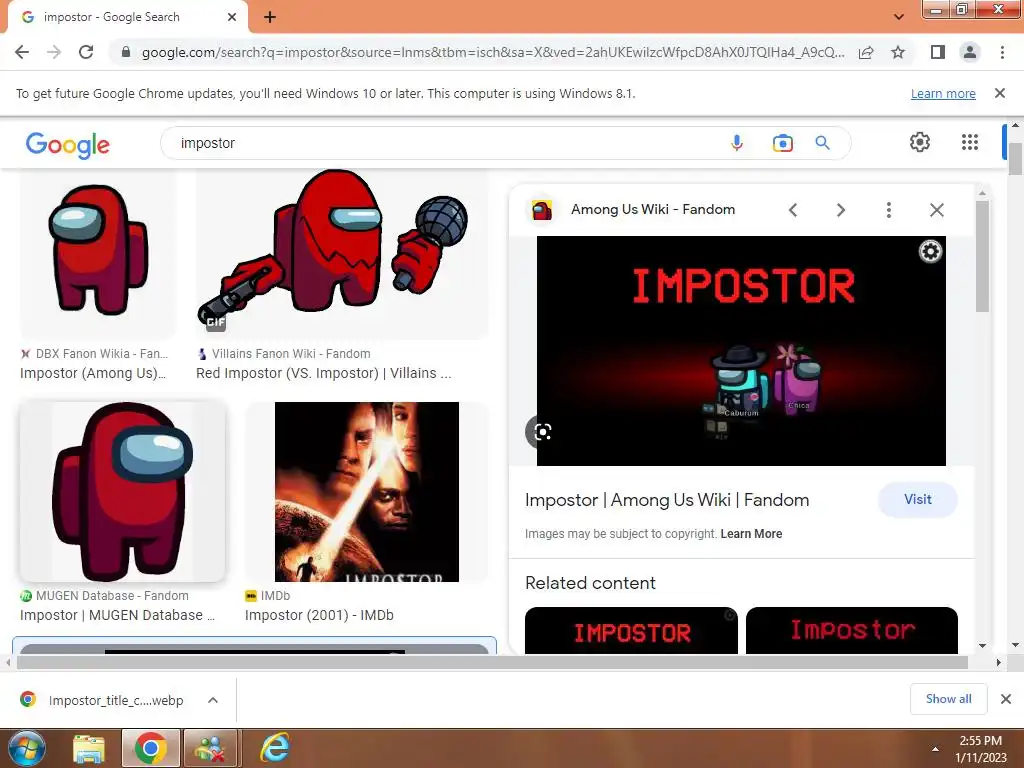The height and width of the screenshot is (768, 1024).
Task: Open Red Impostor (VS. Impostor) Villains link
Action: 323,373
